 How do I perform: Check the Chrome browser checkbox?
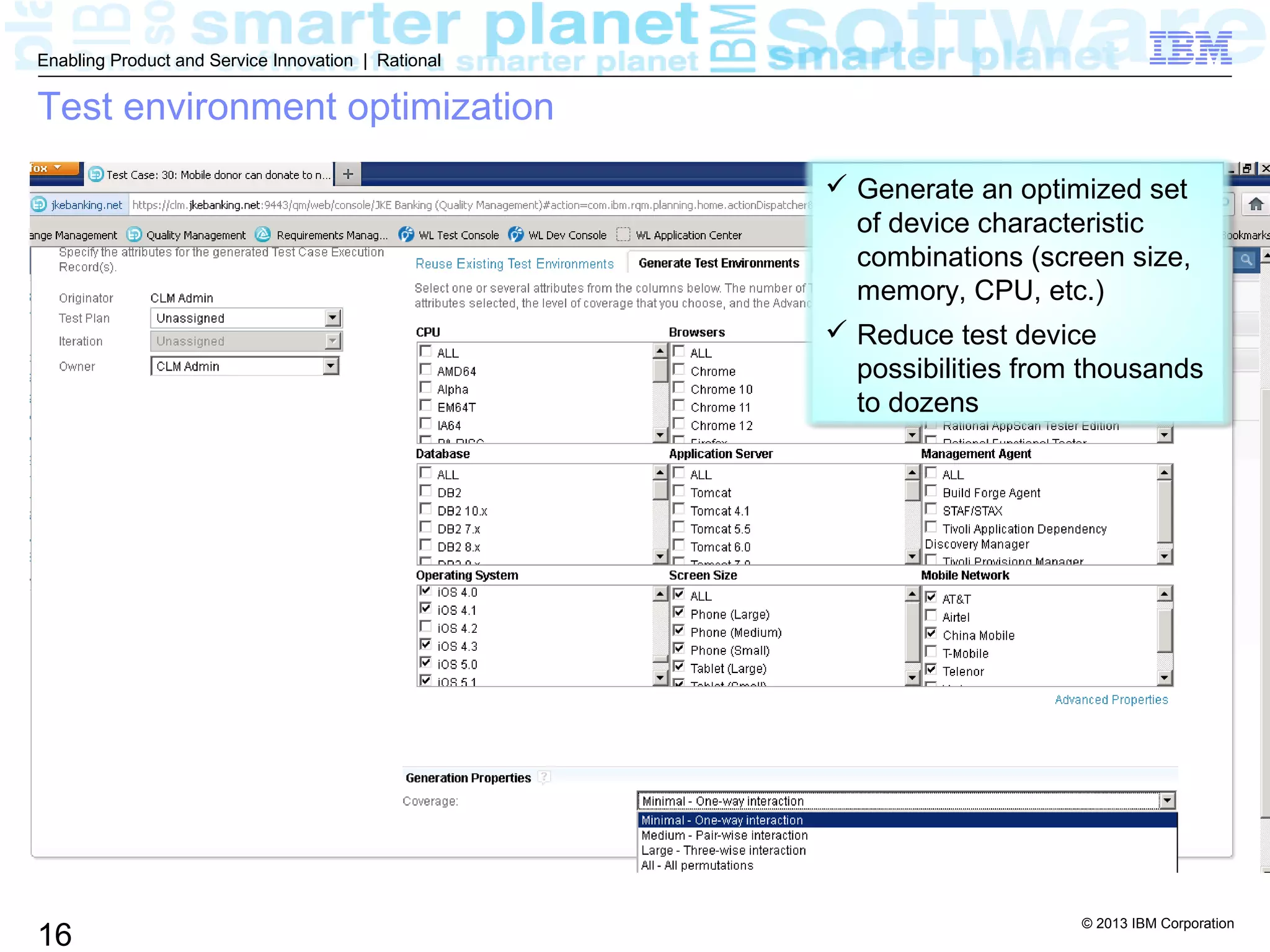[x=679, y=369]
